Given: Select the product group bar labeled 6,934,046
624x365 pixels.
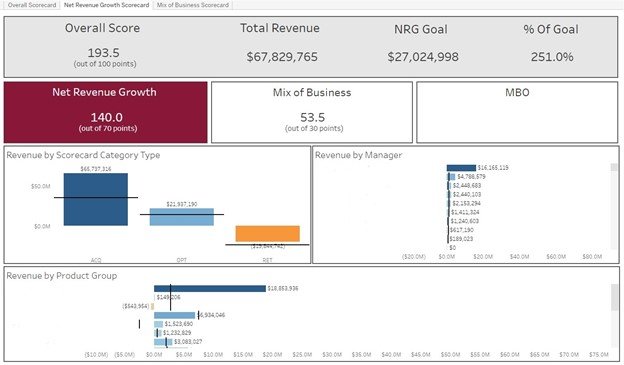Looking at the screenshot, I should pos(175,315).
